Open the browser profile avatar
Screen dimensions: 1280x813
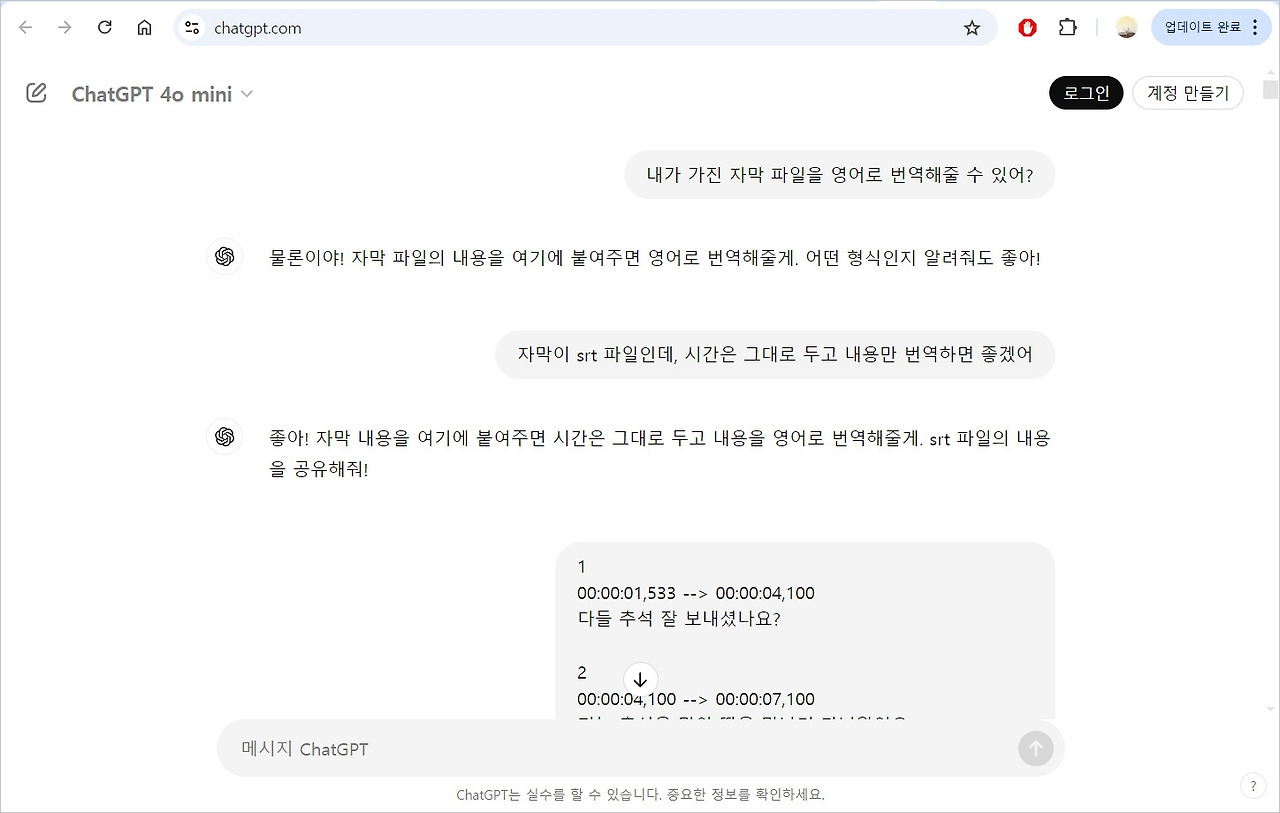(1127, 28)
